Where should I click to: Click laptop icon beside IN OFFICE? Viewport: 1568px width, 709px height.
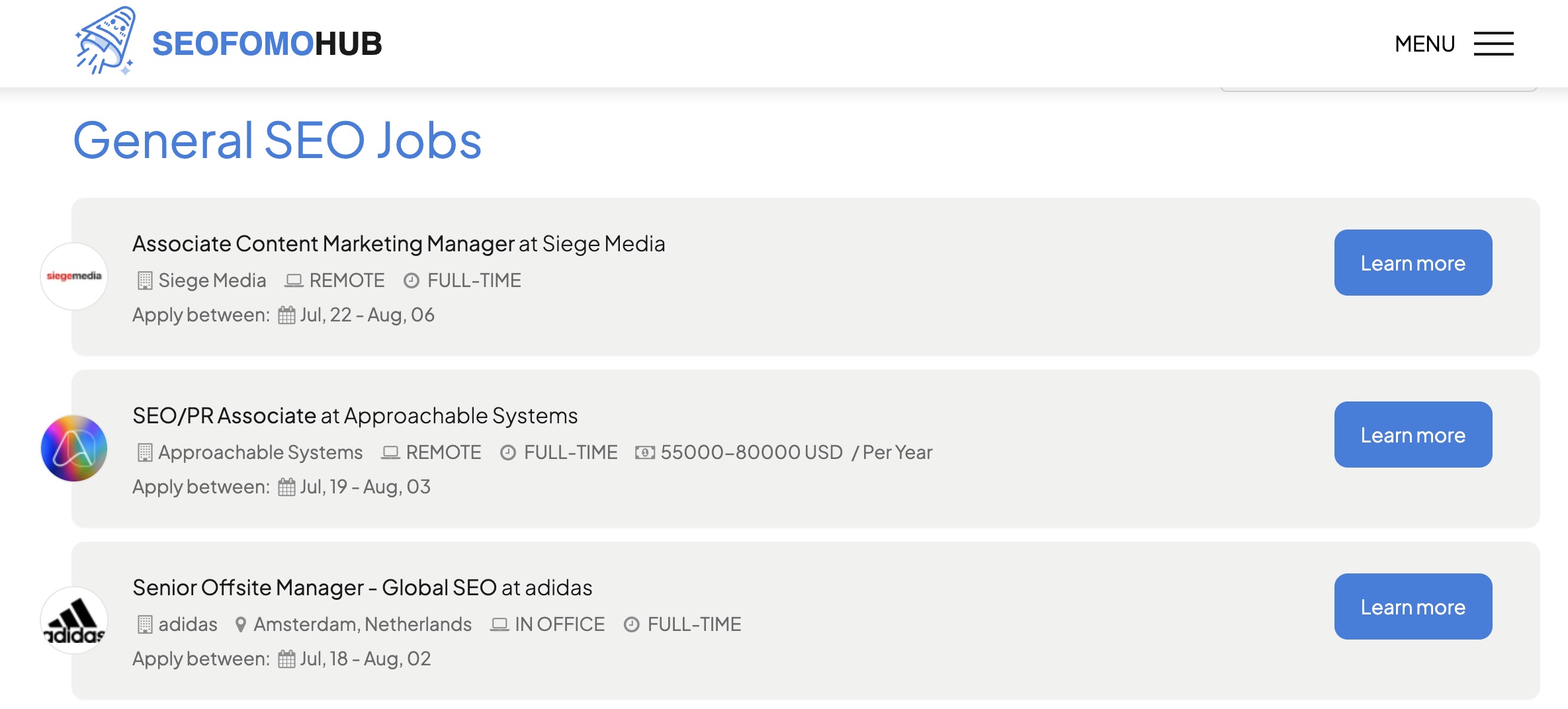(x=500, y=624)
